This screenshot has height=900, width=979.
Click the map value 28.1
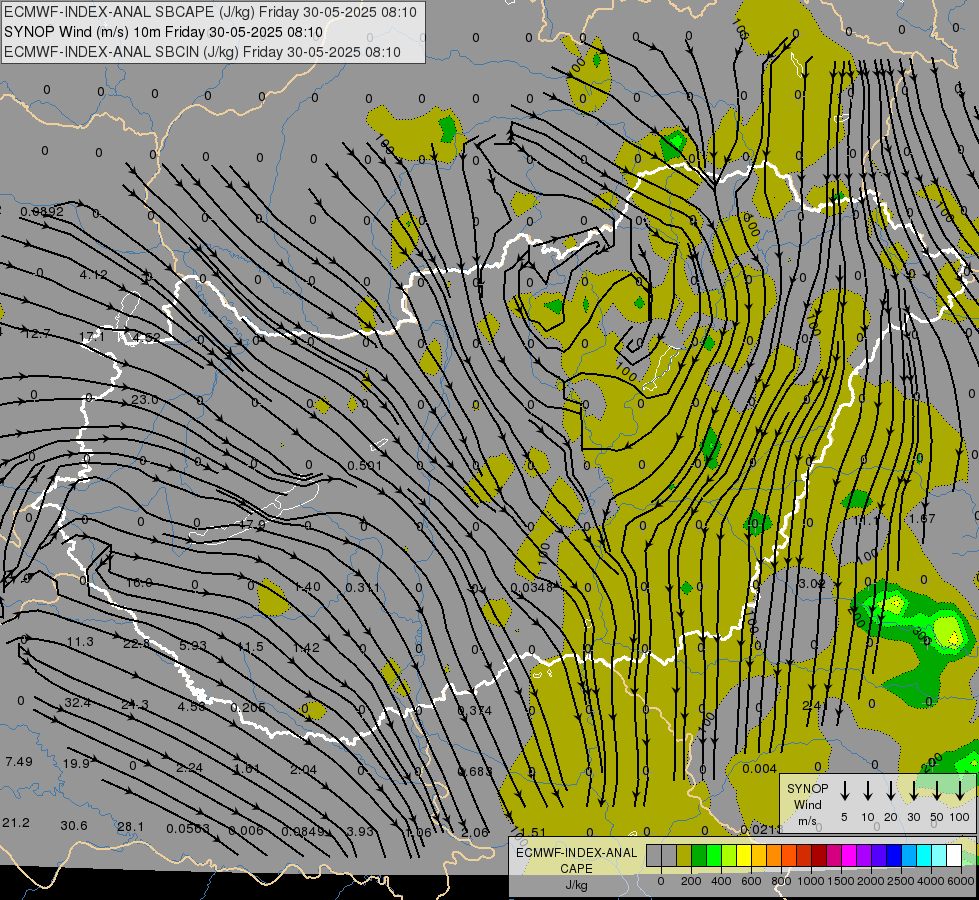[130, 826]
